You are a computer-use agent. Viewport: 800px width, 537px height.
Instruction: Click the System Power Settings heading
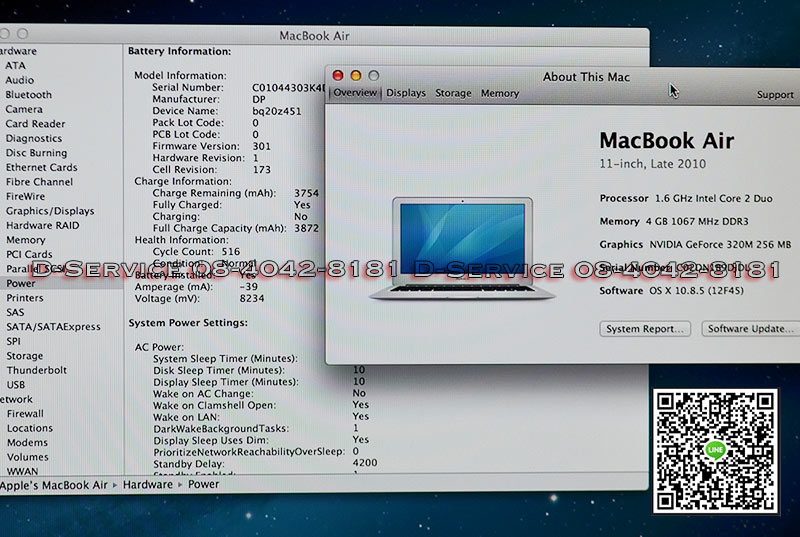(x=188, y=323)
